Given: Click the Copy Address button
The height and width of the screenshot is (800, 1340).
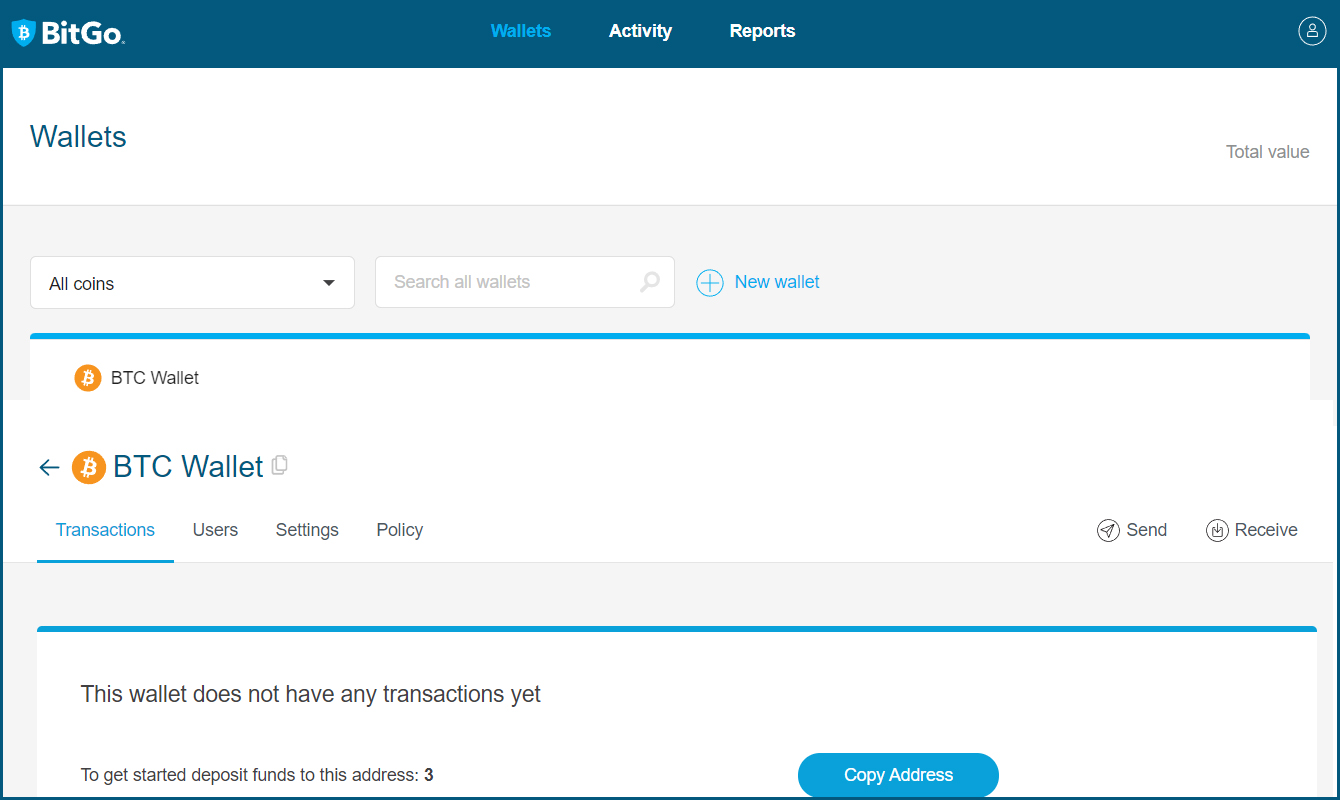Looking at the screenshot, I should 898,775.
